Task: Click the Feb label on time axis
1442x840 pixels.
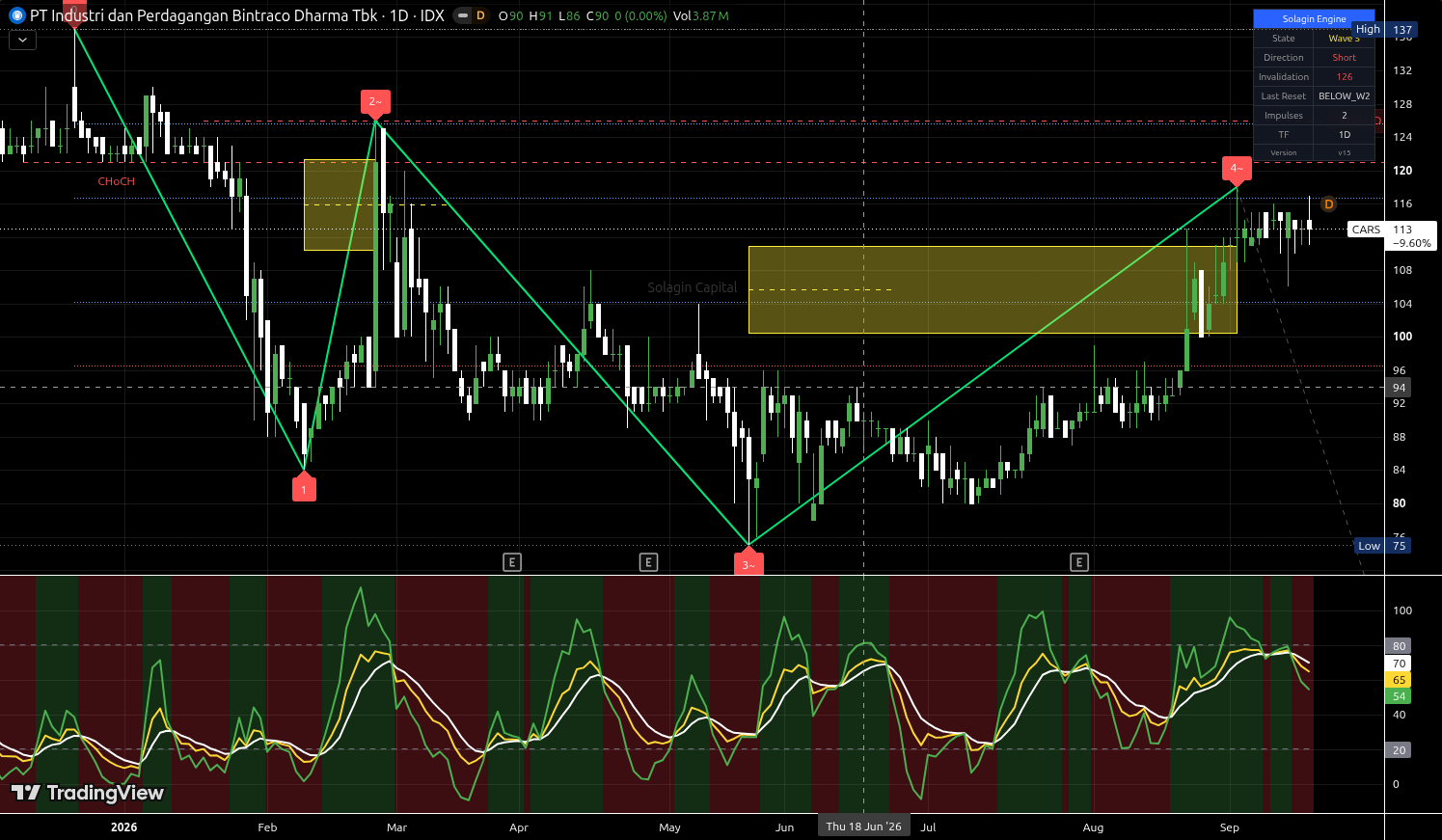Action: (x=267, y=827)
